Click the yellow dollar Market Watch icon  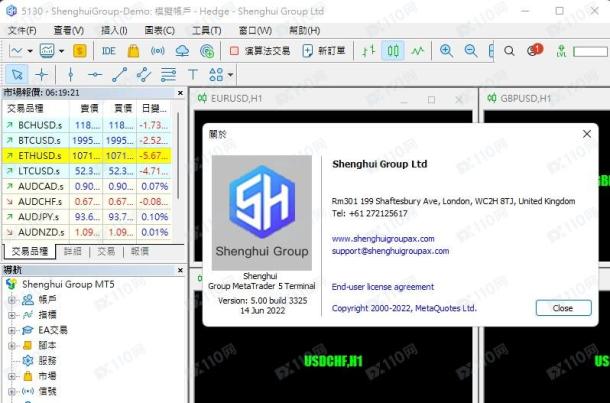79,51
